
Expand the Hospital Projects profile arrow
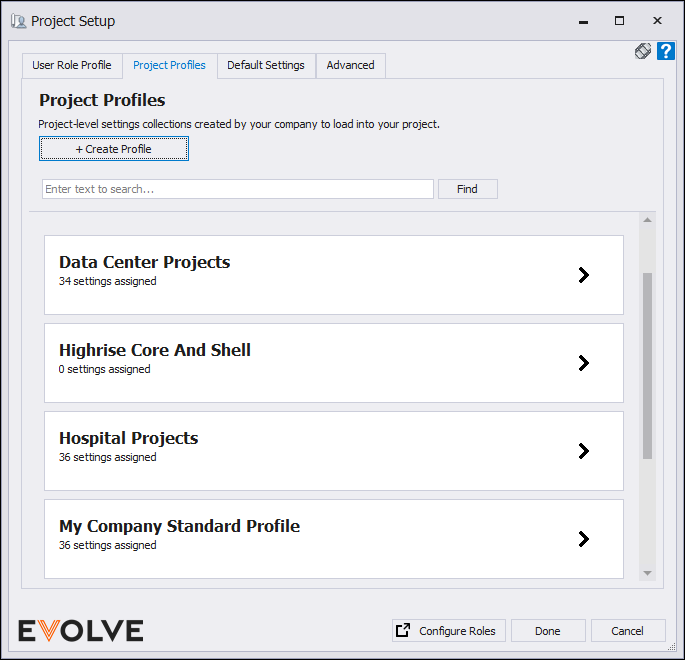pyautogui.click(x=584, y=451)
